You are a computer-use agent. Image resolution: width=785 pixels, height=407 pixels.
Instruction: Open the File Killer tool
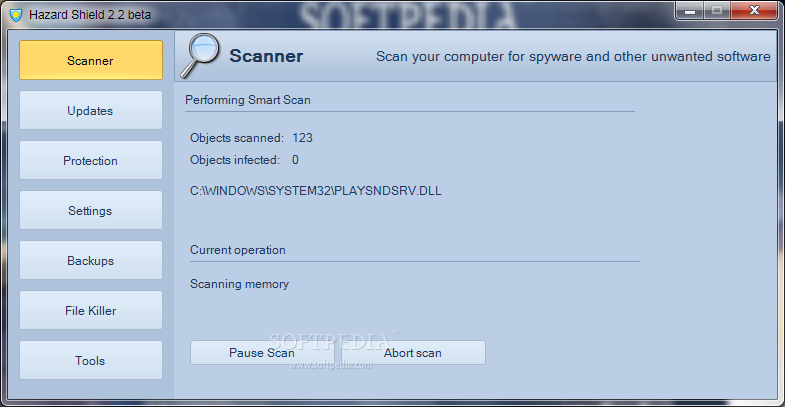click(x=91, y=310)
